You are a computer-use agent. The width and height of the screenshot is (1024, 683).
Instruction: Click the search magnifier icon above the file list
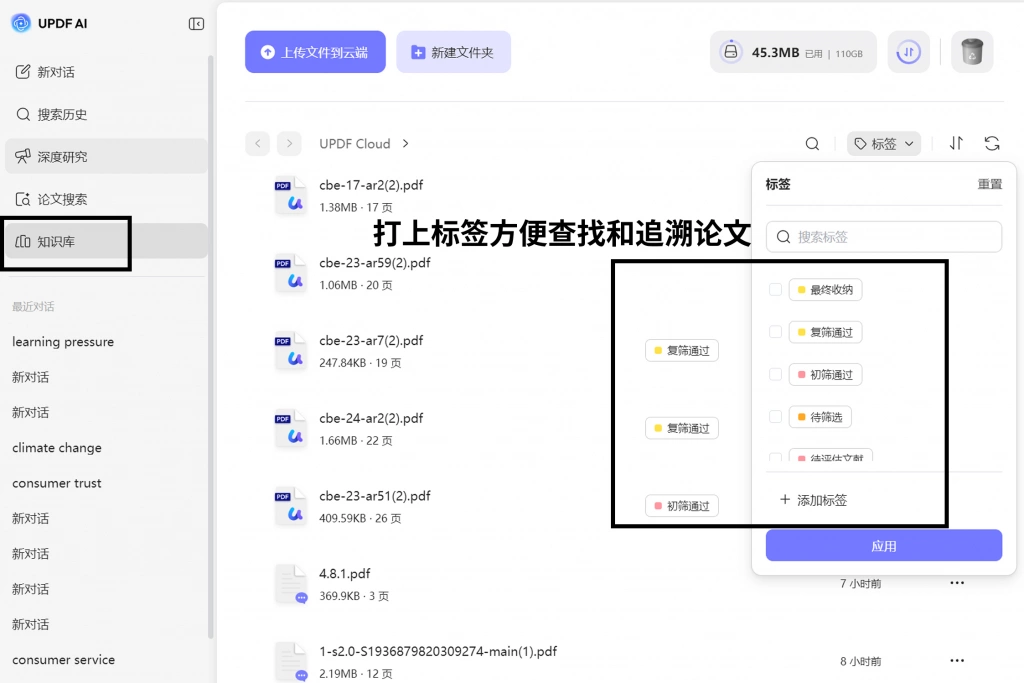pos(812,144)
